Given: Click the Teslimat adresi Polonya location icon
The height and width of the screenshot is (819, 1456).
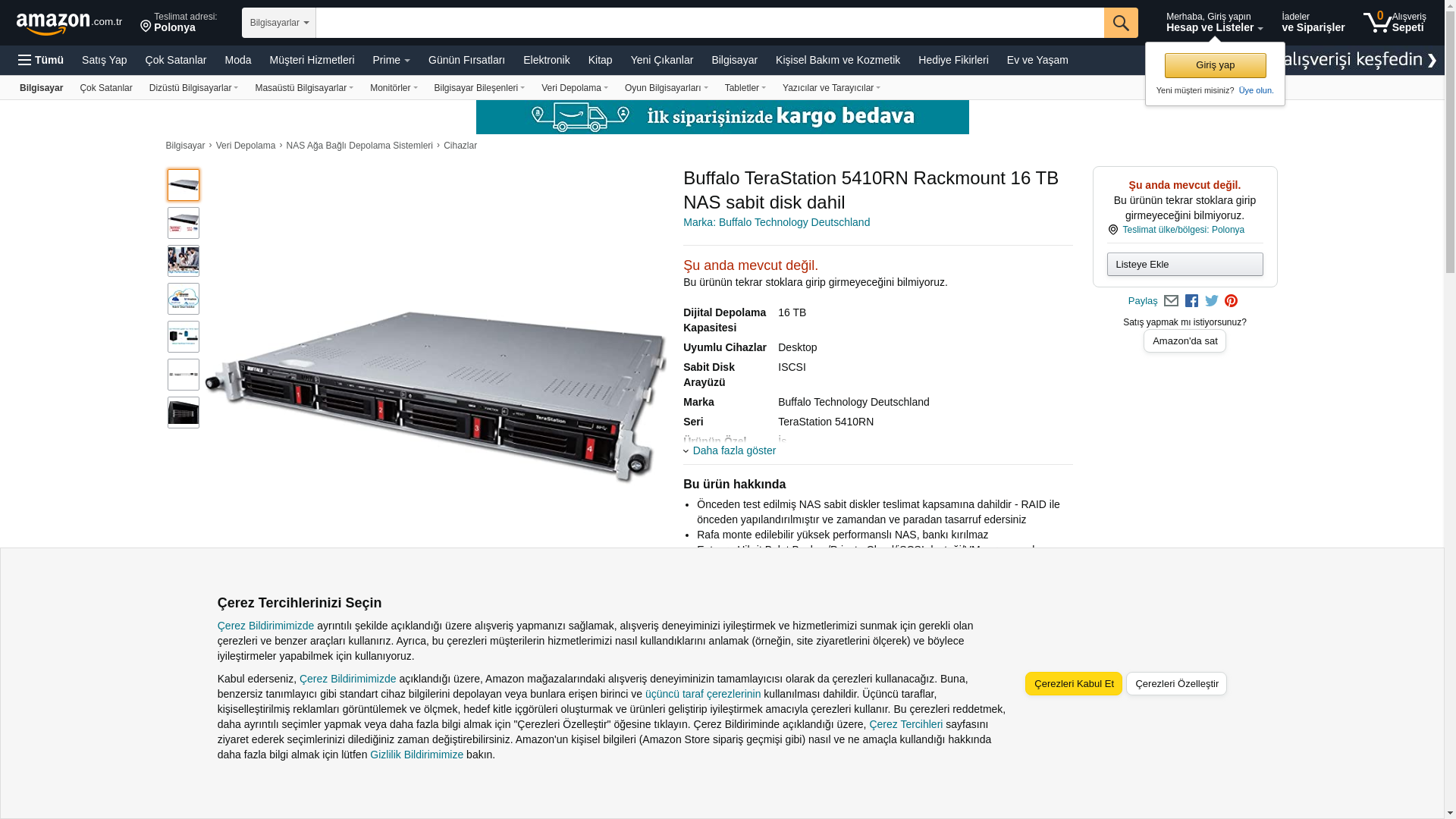Looking at the screenshot, I should coord(146,27).
